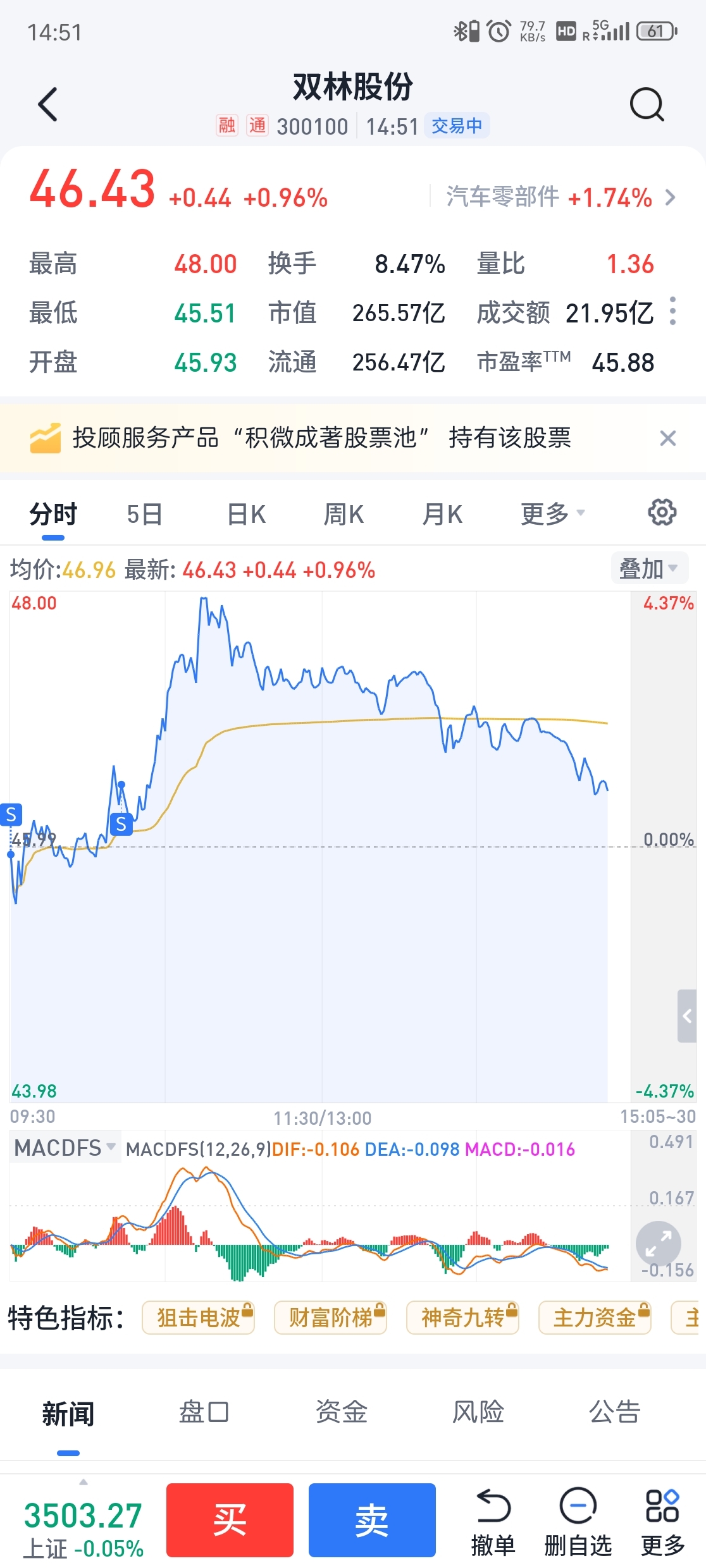The image size is (706, 1568).
Task: Tap the blue 卖 sell button
Action: pyautogui.click(x=372, y=1521)
